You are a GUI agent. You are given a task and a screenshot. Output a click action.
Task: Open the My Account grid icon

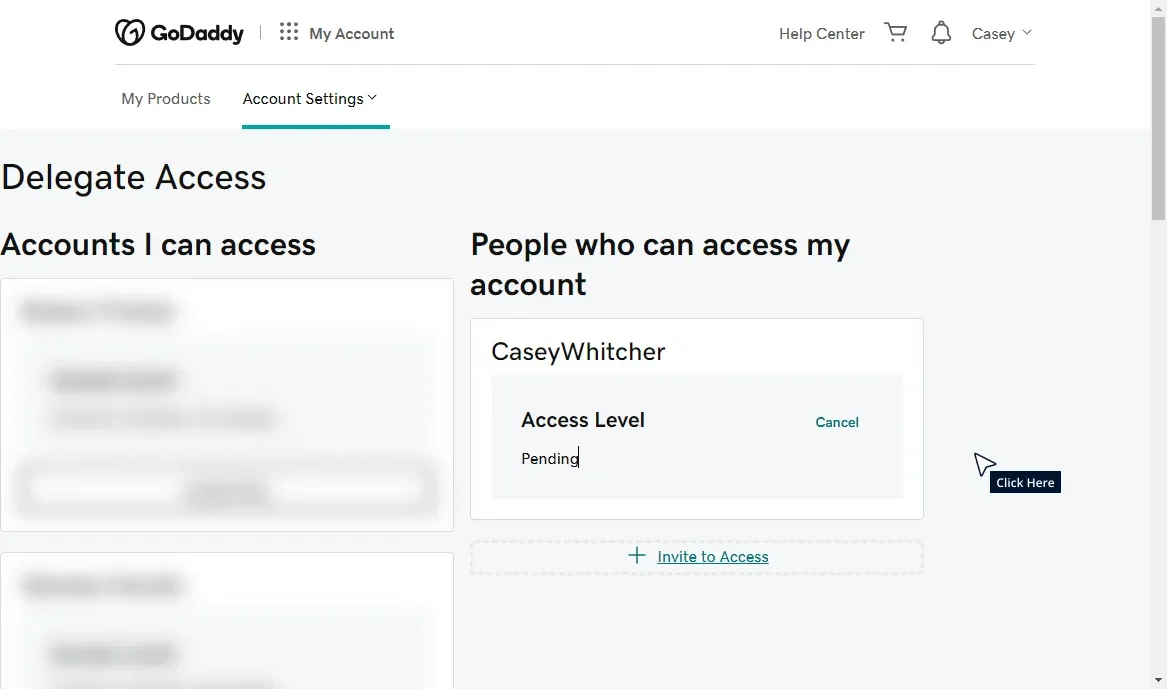pos(288,32)
